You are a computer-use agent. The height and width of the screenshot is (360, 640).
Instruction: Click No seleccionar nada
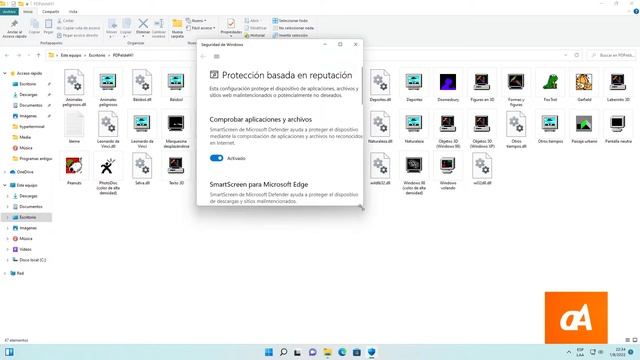[x=293, y=28]
